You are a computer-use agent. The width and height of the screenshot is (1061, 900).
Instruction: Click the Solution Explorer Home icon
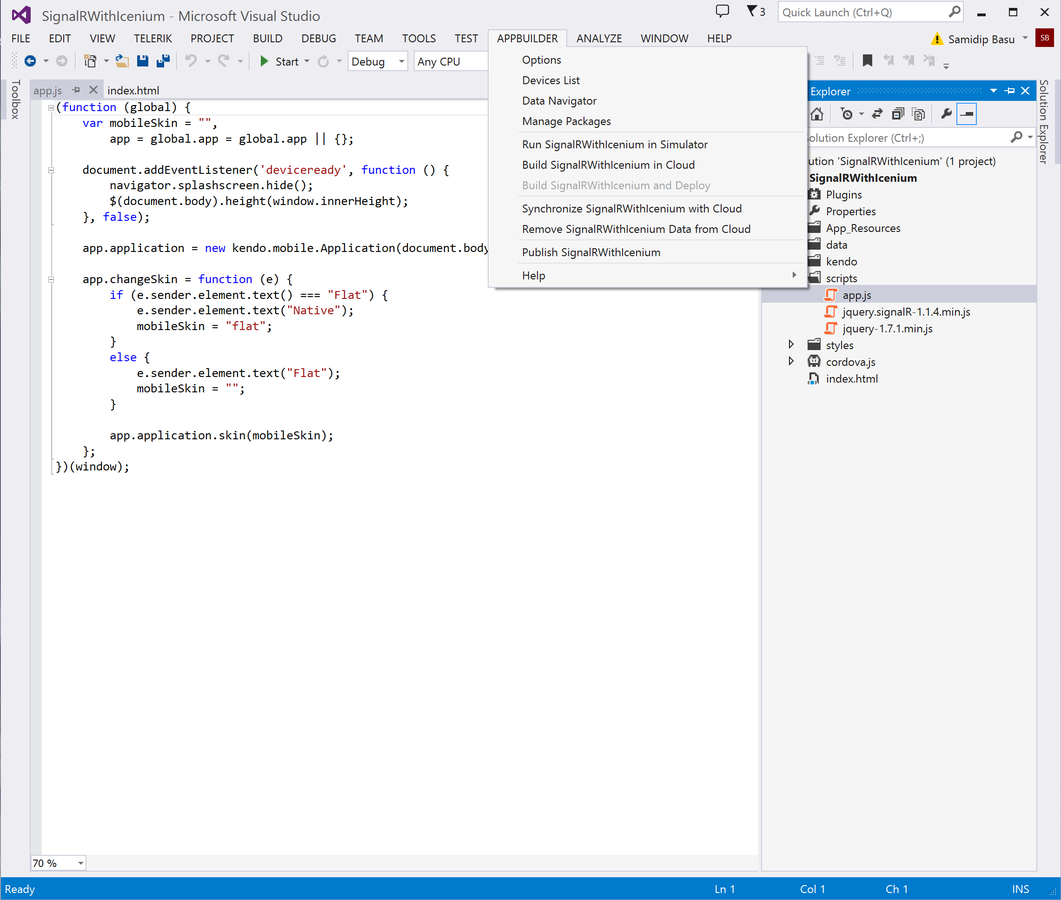(817, 114)
